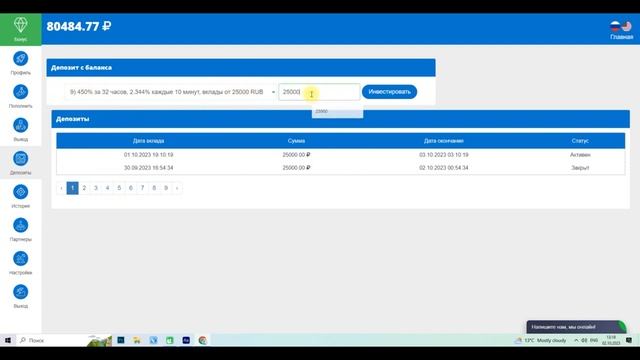Click the 03.10.2023 03:10:19 end date
The image size is (640, 360).
coord(444,155)
